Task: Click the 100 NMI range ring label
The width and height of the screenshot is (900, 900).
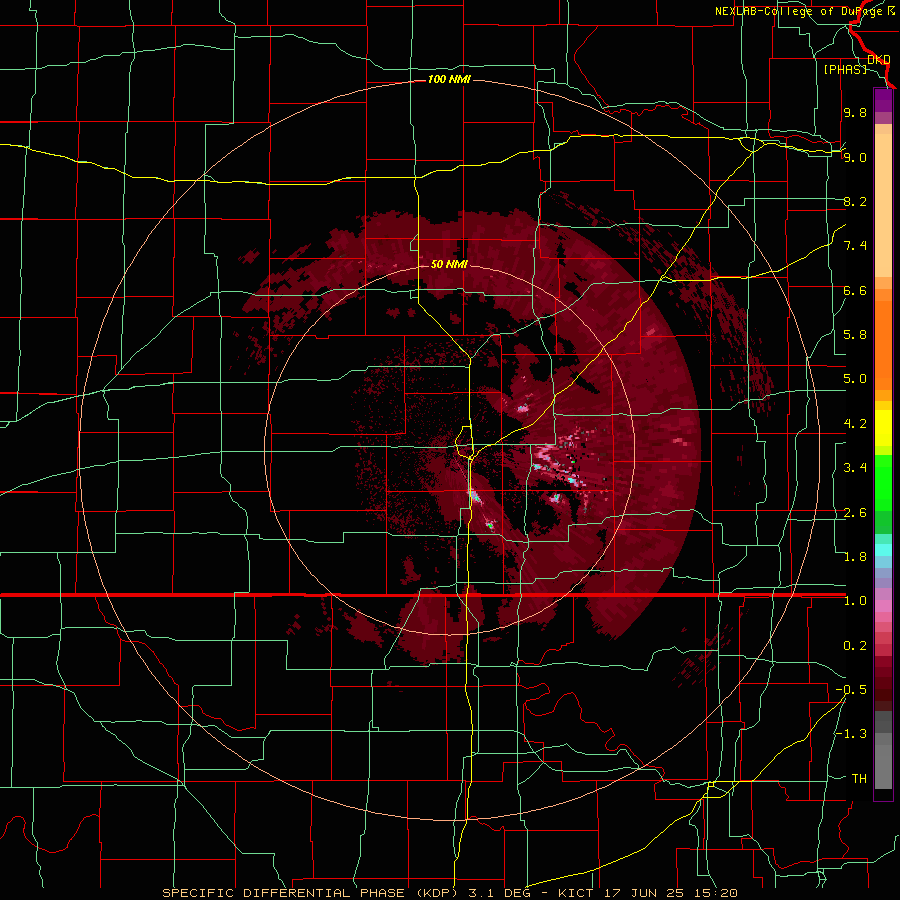Action: [449, 79]
